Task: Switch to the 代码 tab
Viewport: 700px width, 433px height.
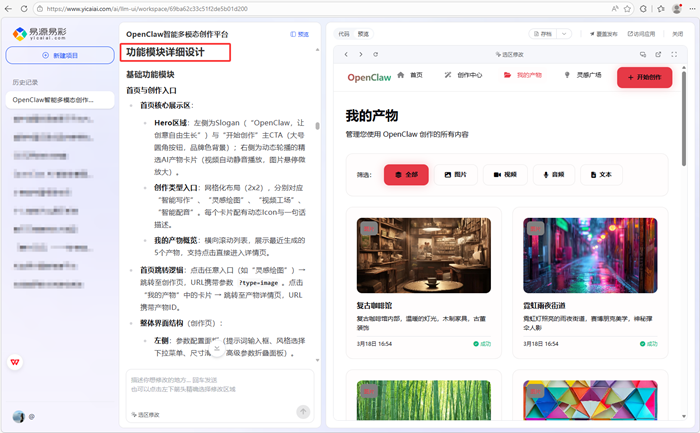Action: coord(344,33)
